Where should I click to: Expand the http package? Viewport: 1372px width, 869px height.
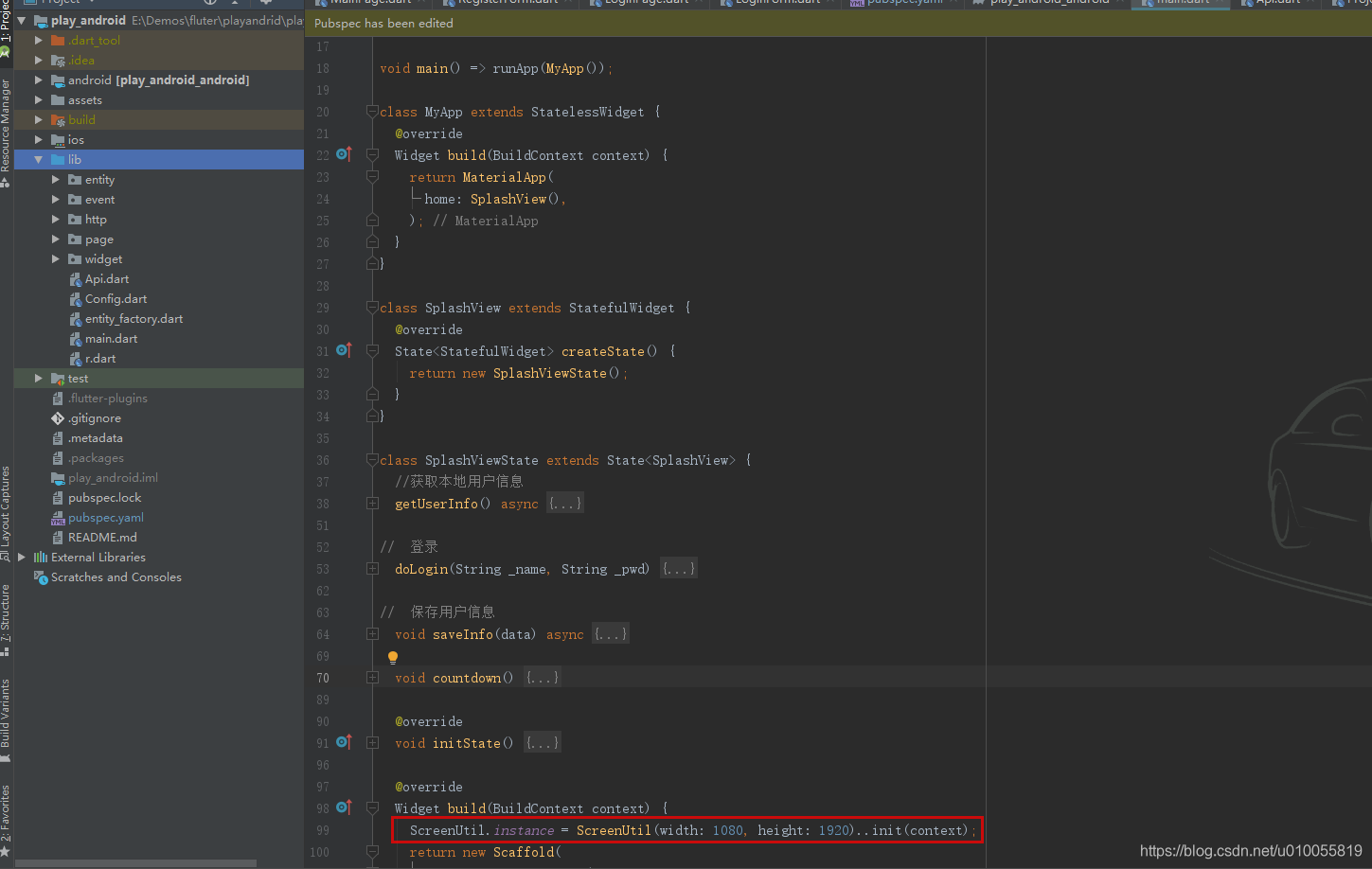point(56,220)
